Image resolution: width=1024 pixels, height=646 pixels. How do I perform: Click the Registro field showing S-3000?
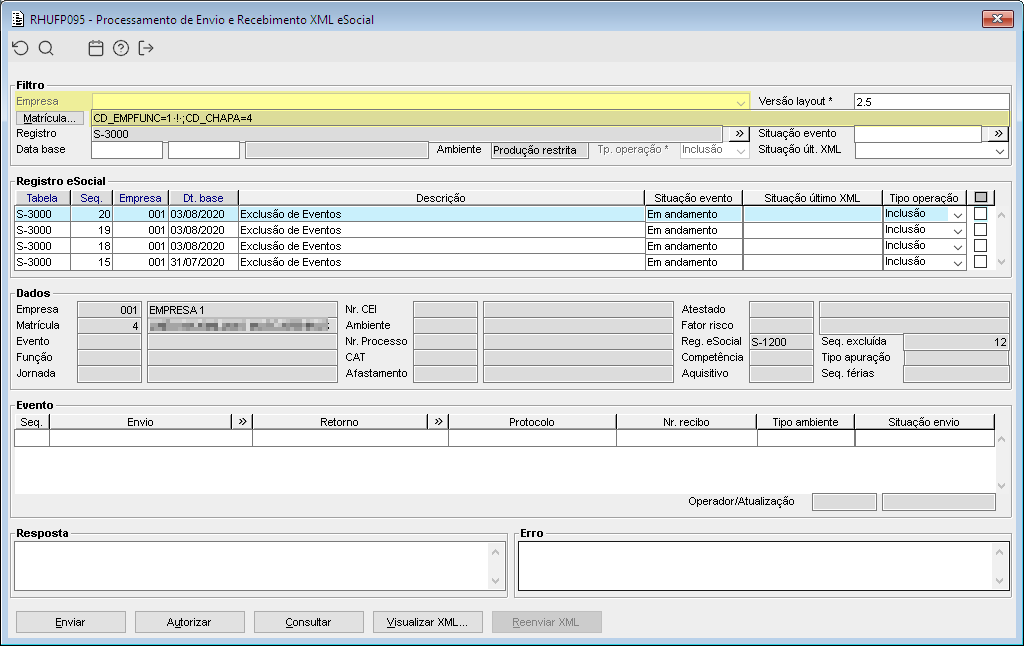(407, 134)
